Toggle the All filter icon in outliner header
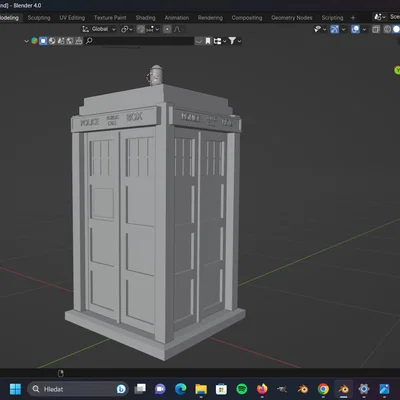The height and width of the screenshot is (400, 400). (34, 41)
